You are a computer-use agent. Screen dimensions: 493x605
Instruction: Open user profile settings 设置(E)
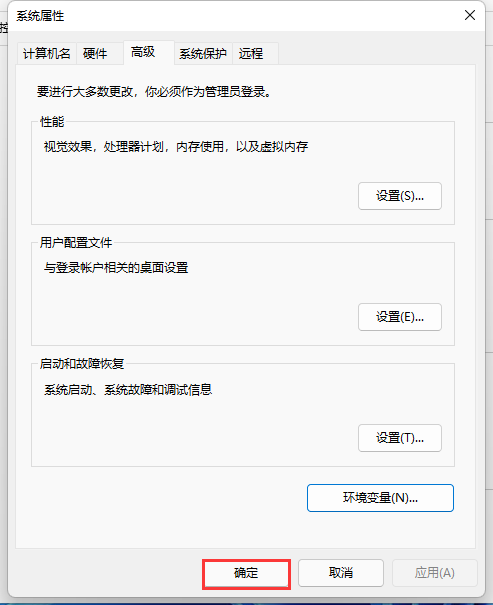400,317
